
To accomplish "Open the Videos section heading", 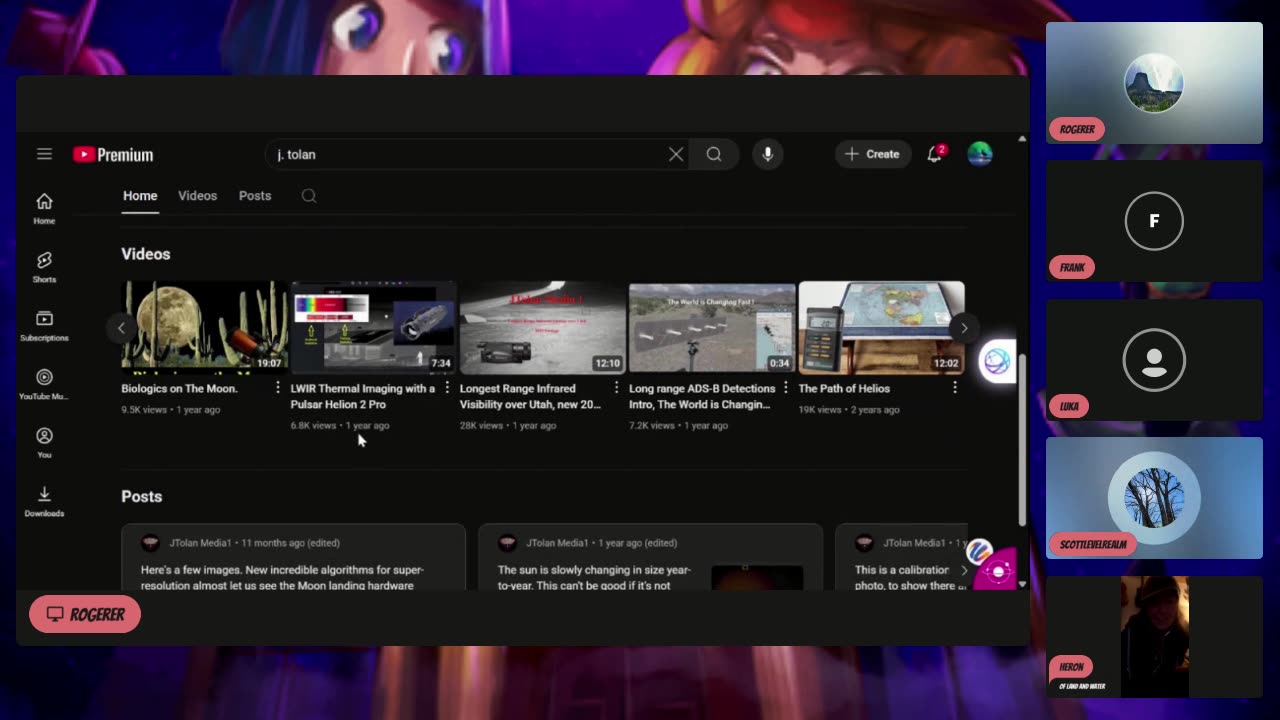I will click(146, 254).
